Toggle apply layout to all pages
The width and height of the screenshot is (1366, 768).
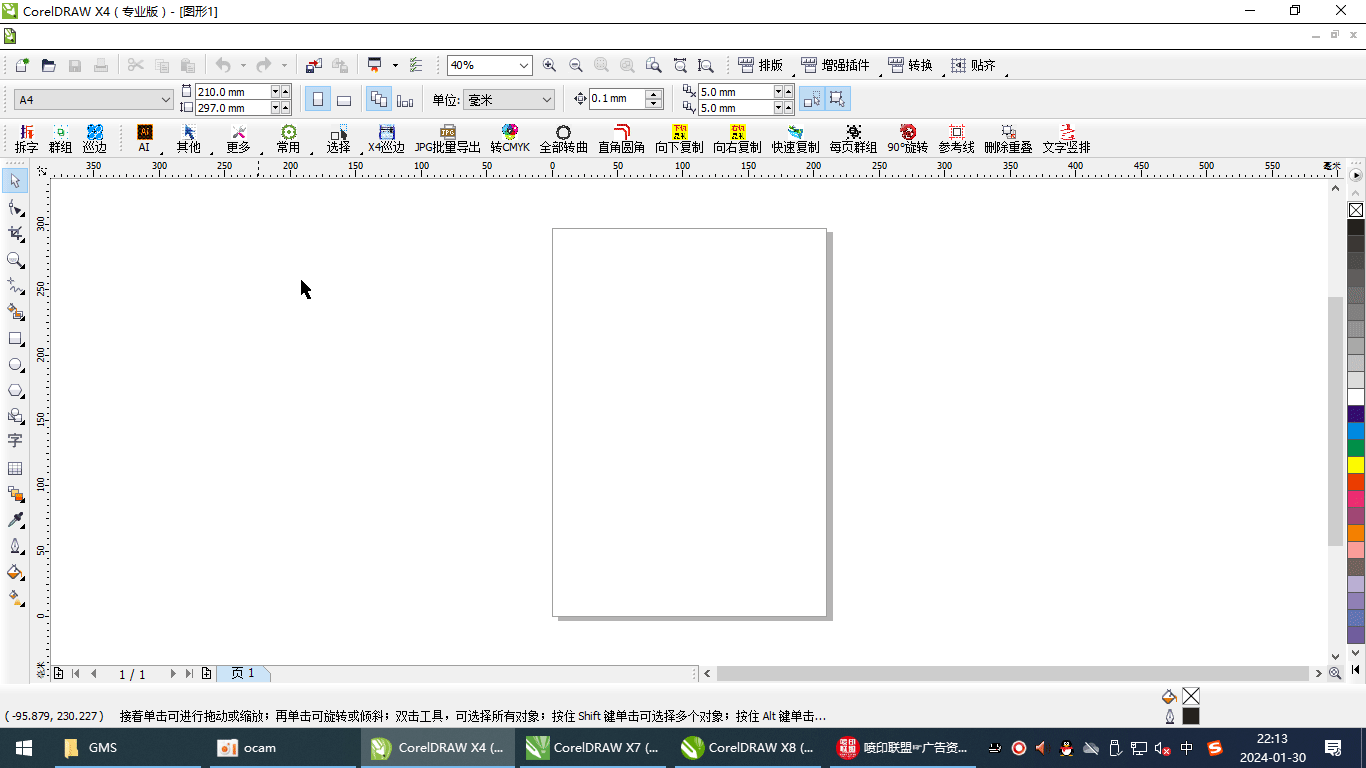[x=378, y=100]
